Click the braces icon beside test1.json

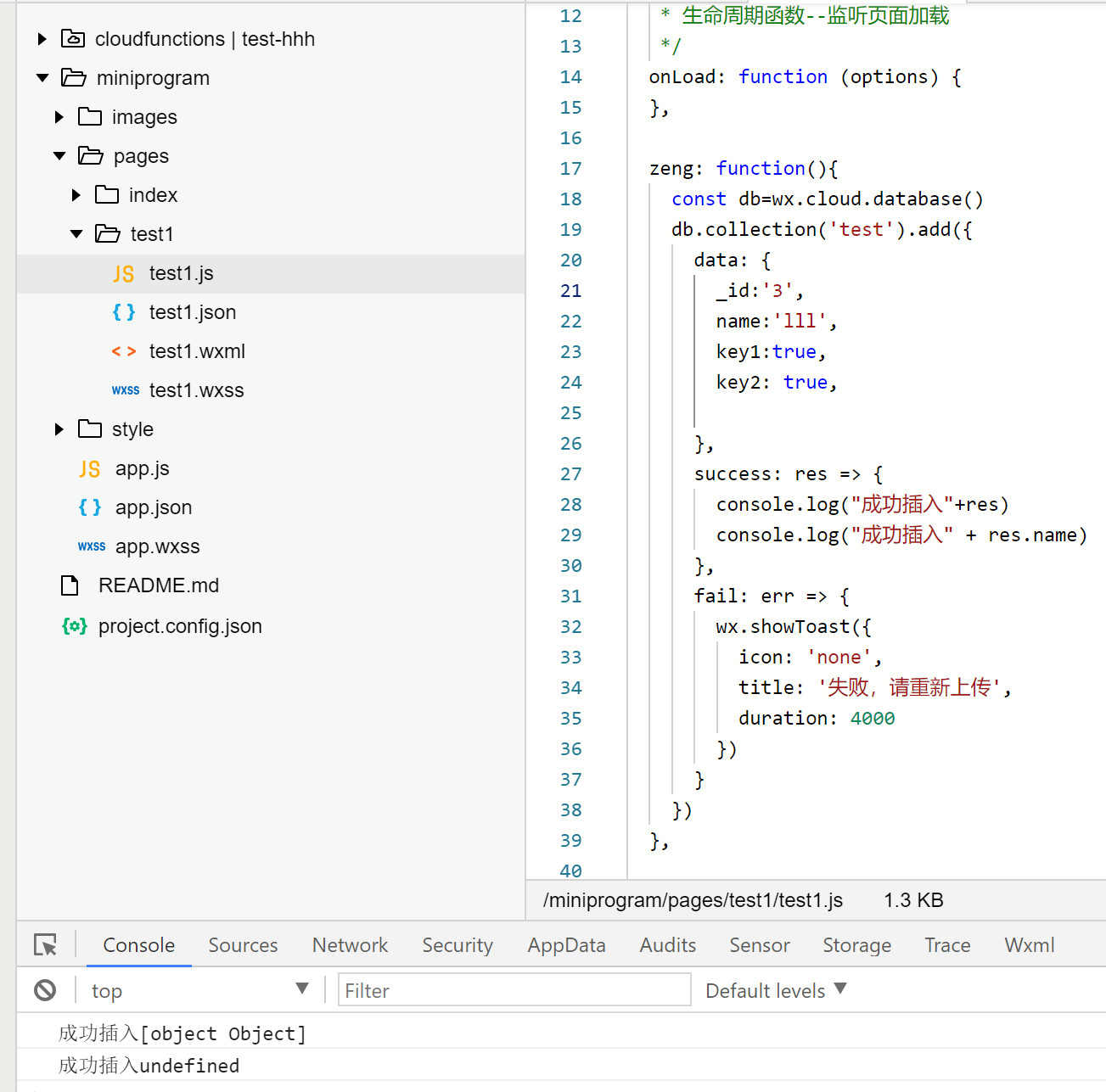click(x=124, y=312)
